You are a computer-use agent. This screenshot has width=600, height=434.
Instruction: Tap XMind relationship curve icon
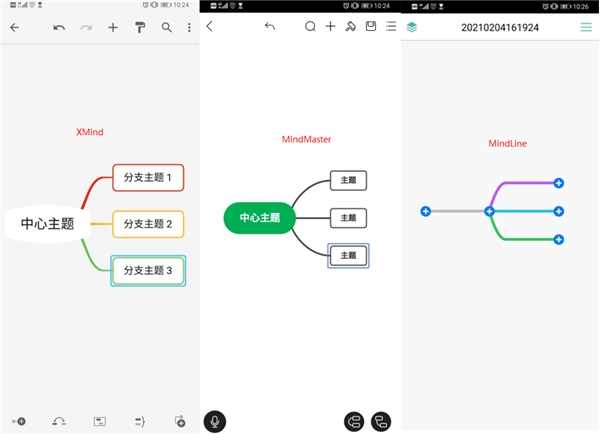59,421
